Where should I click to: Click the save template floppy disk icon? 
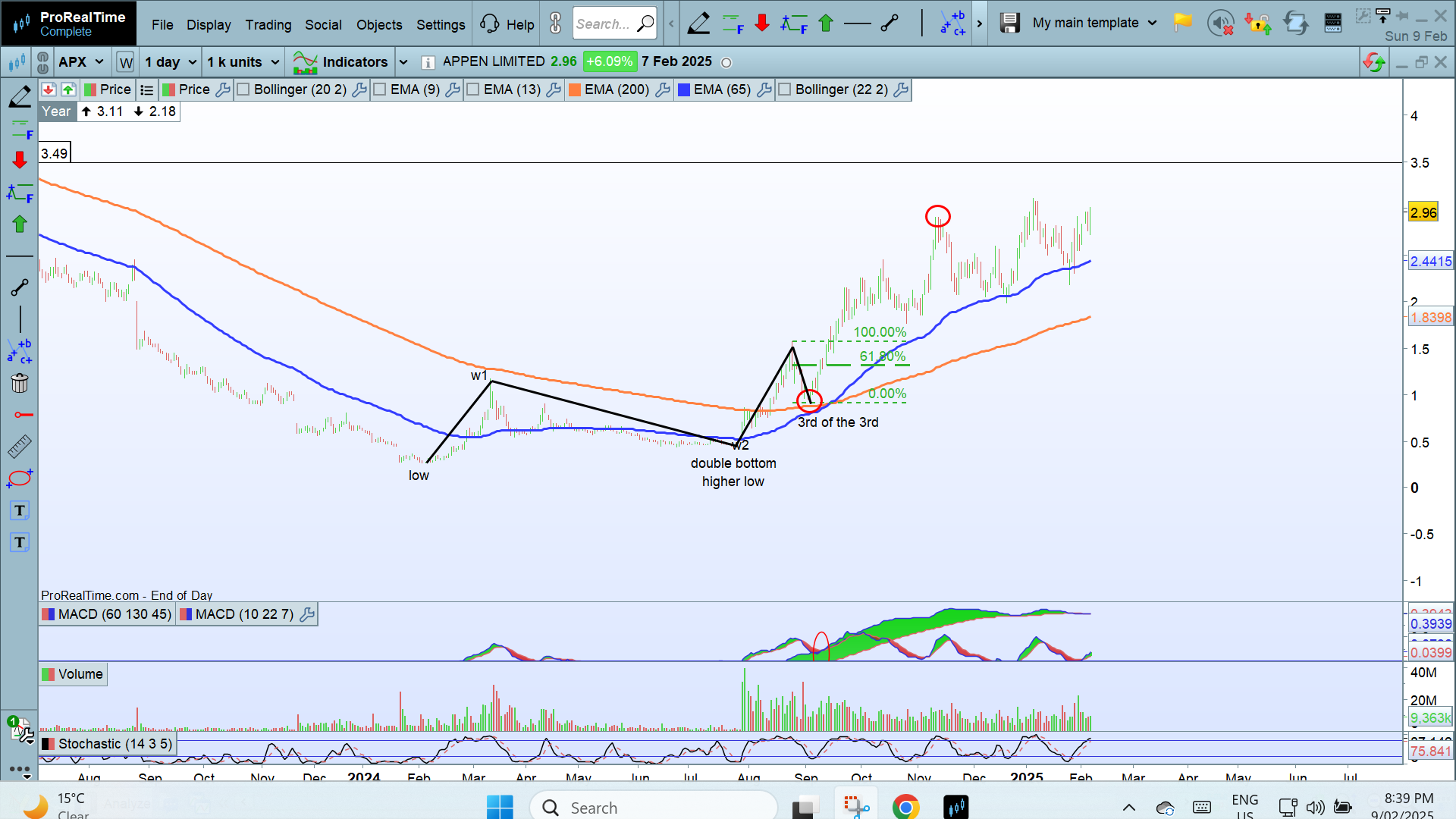coord(1009,23)
